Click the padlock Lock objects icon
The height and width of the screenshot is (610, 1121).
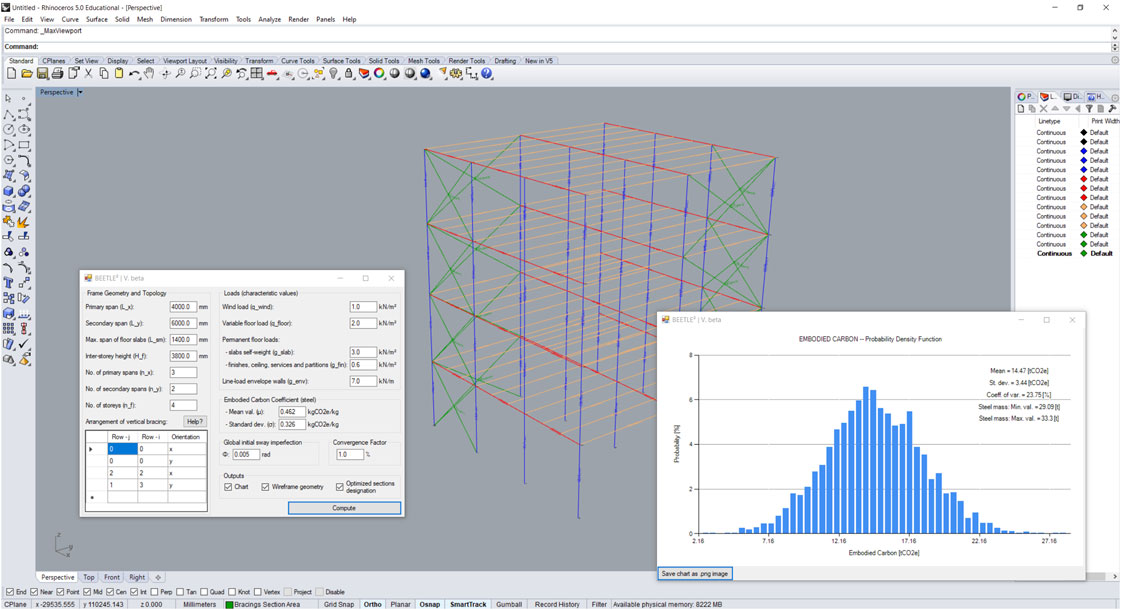pos(349,74)
